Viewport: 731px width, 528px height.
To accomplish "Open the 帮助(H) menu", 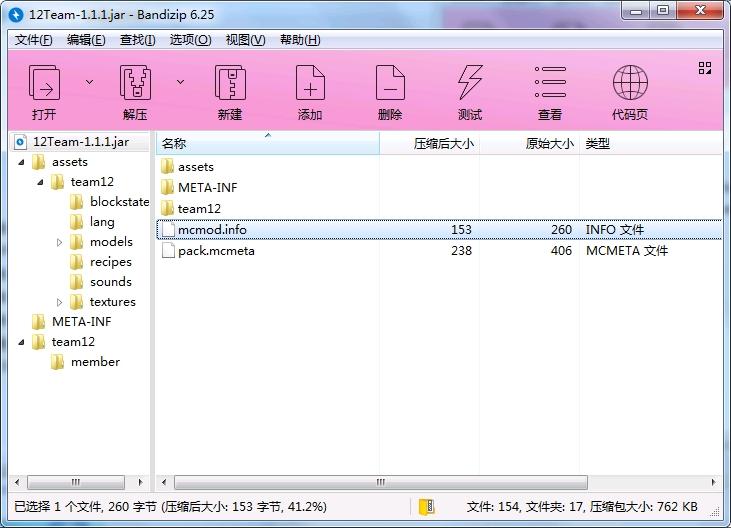I will (x=300, y=40).
